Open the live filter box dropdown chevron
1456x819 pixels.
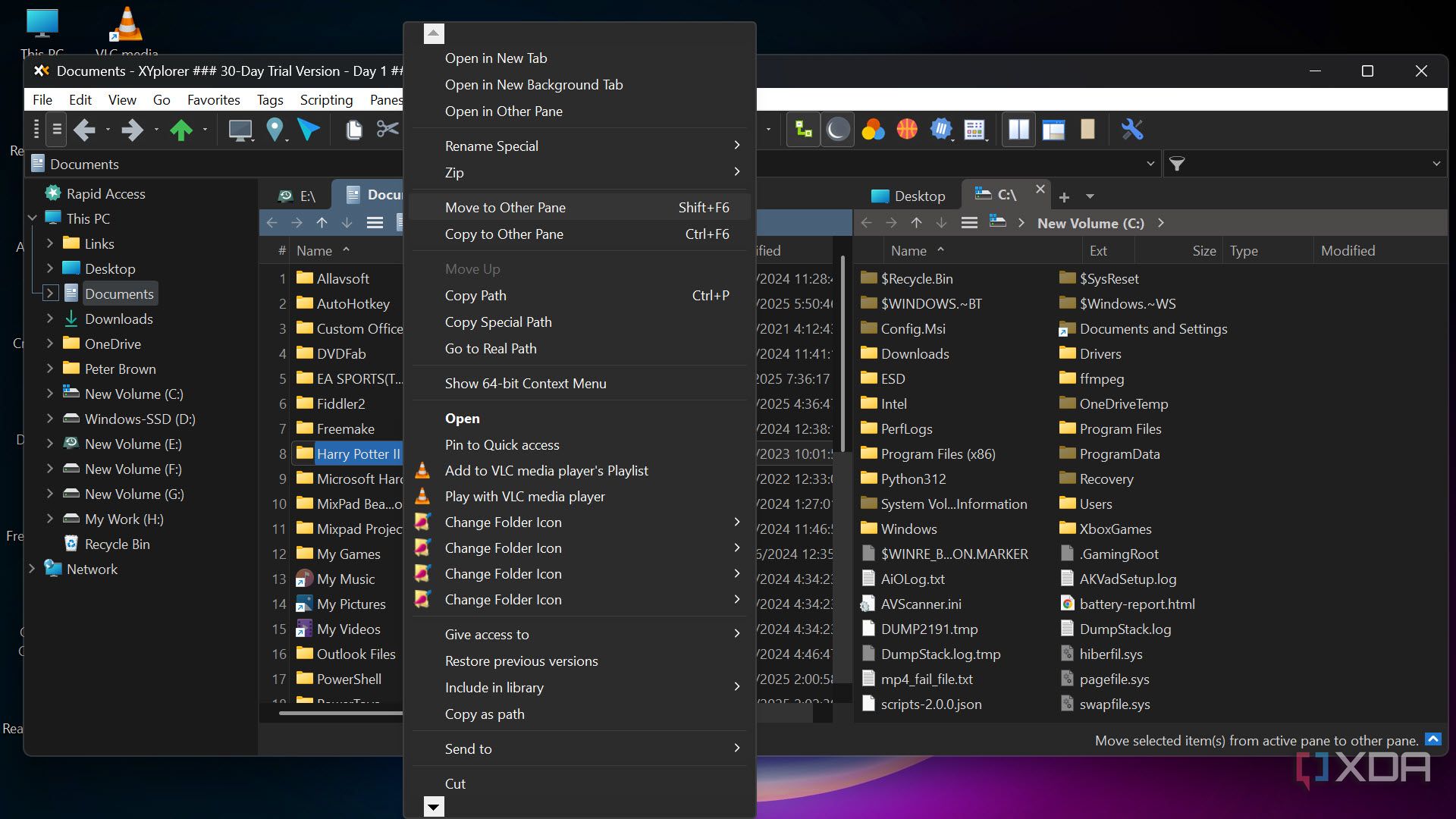pyautogui.click(x=1436, y=164)
